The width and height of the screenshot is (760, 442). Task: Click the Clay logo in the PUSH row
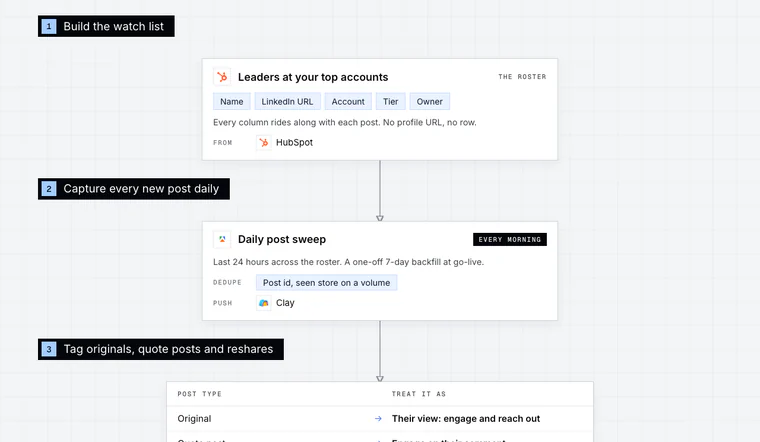[264, 303]
